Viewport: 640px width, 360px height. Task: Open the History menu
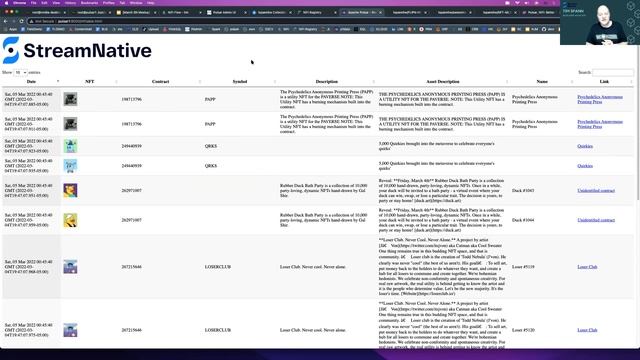coord(70,3)
